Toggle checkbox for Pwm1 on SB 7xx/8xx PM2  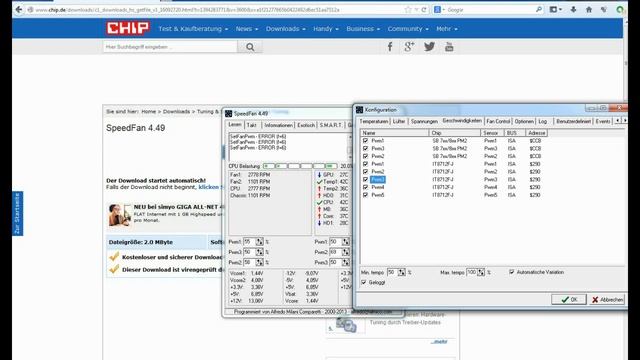[x=365, y=140]
